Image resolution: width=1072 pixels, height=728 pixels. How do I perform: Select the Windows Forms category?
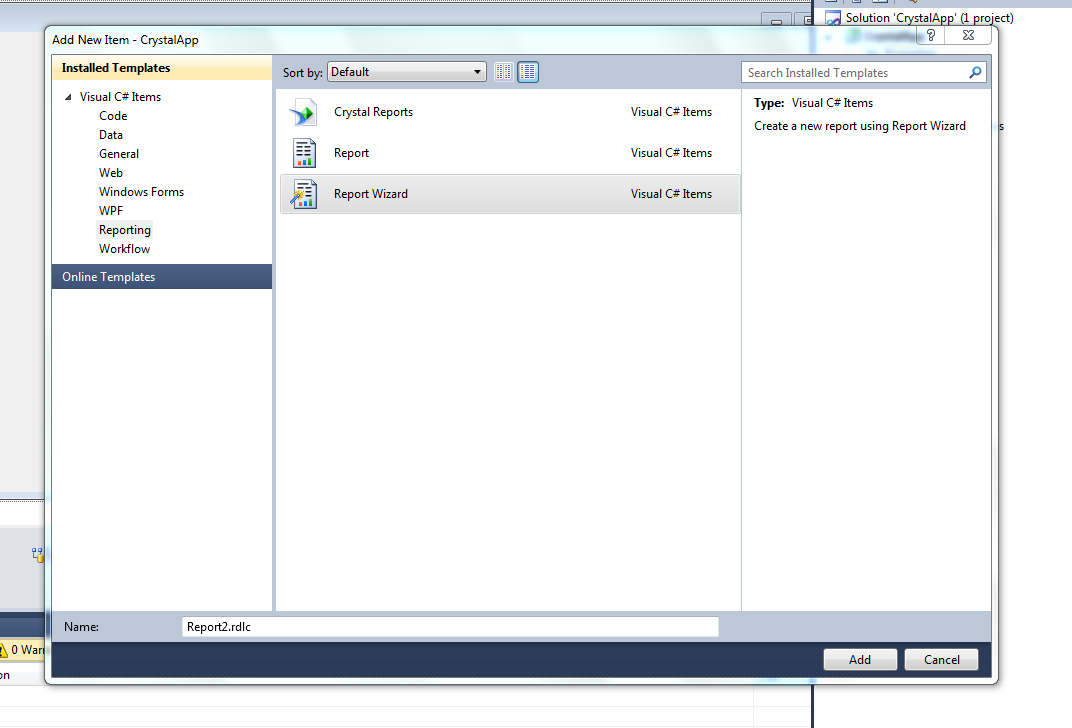(x=142, y=192)
